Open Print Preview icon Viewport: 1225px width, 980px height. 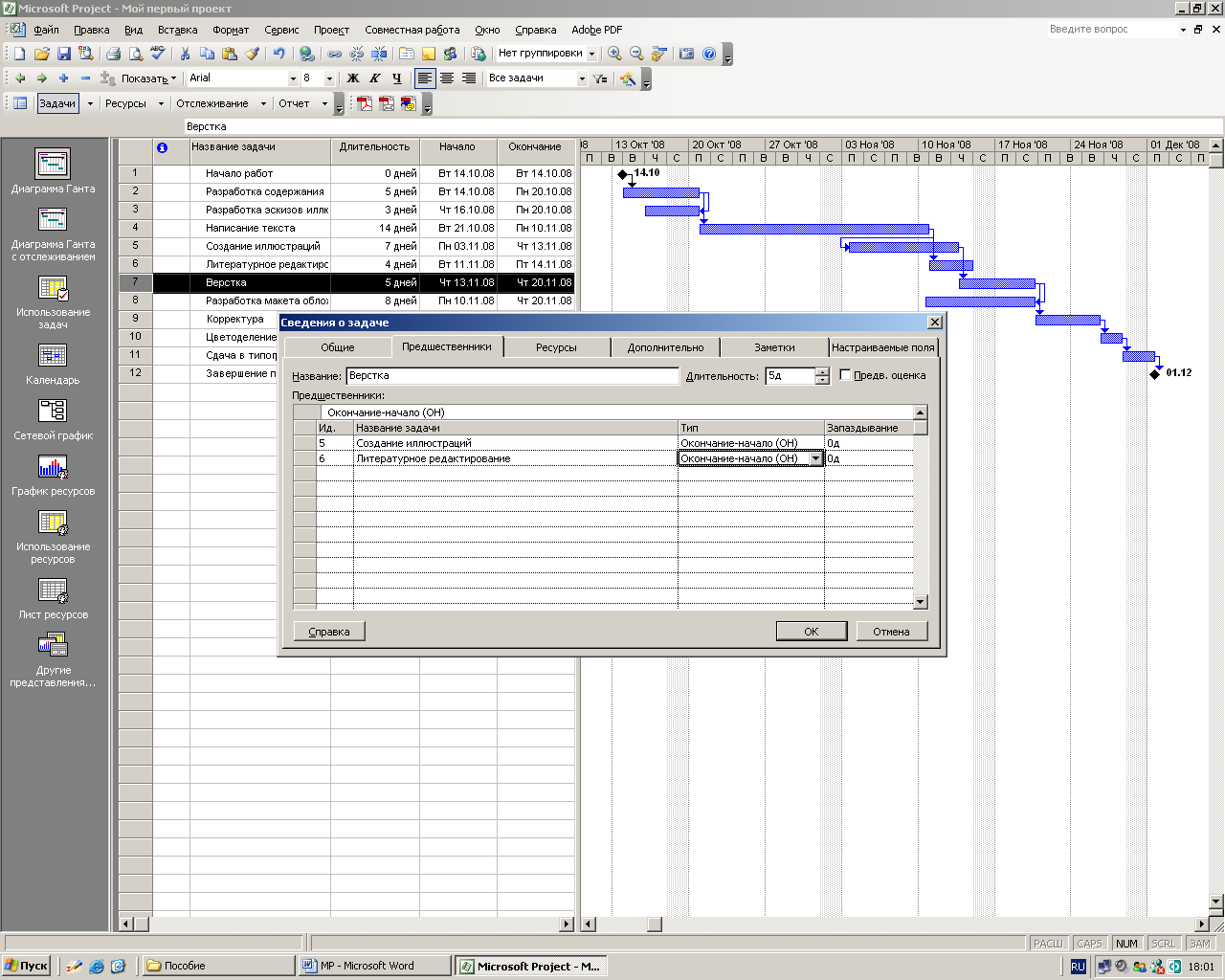tap(135, 54)
